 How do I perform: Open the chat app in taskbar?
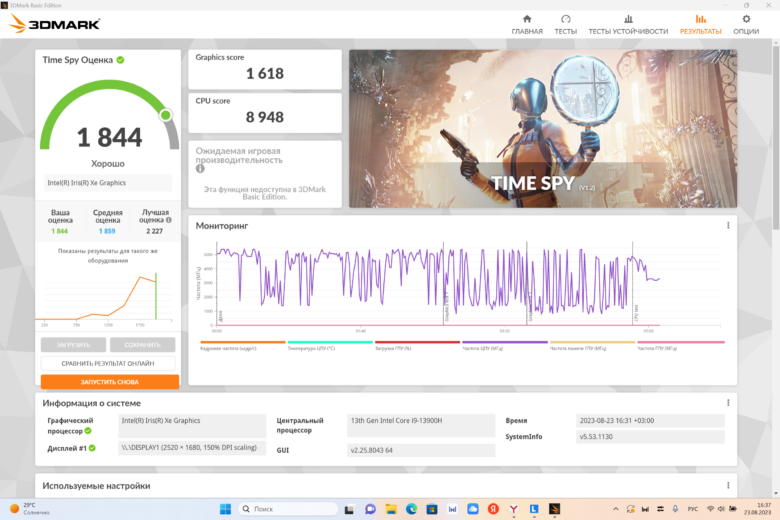370,509
